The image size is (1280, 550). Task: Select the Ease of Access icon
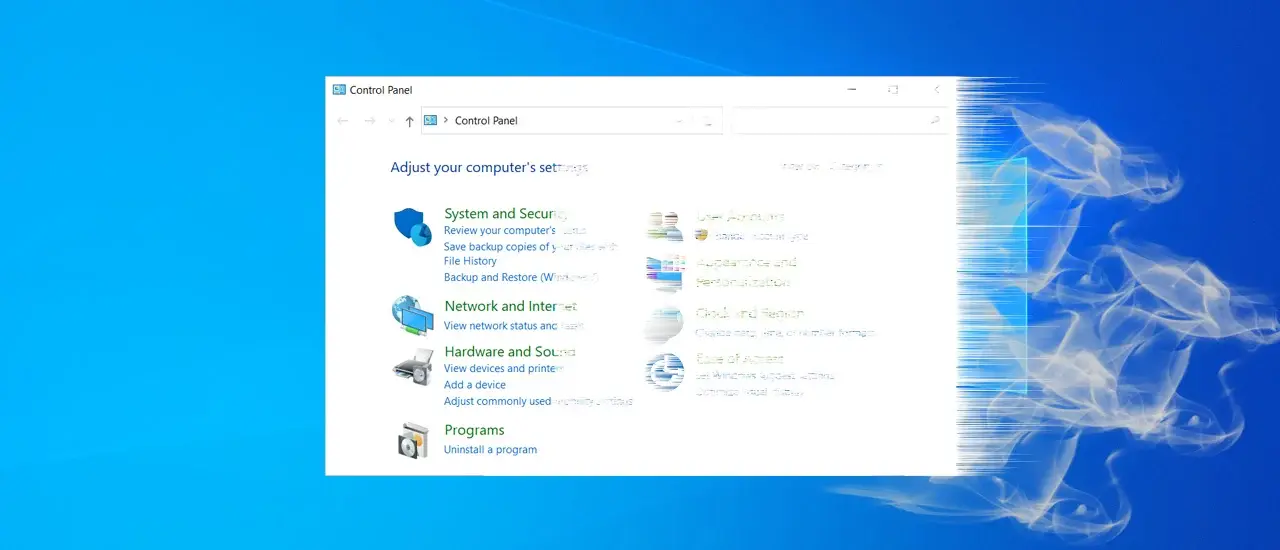[x=664, y=371]
